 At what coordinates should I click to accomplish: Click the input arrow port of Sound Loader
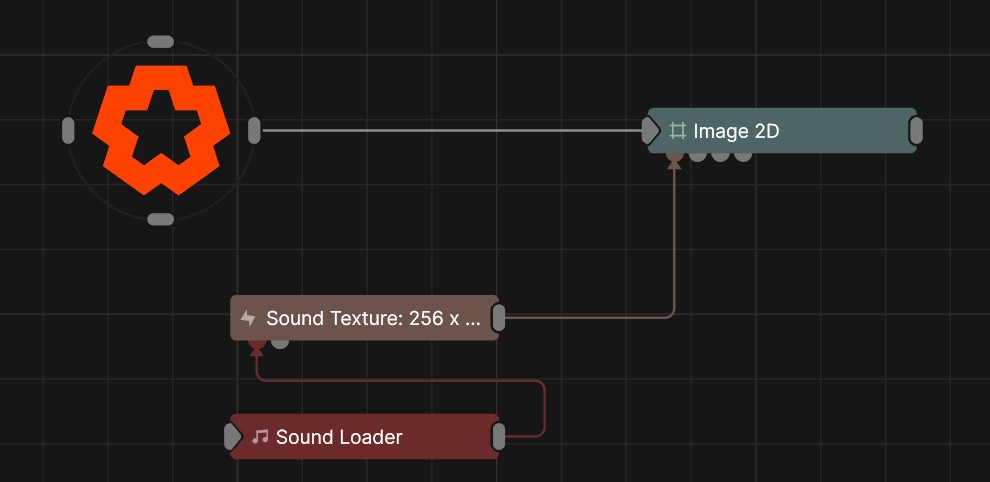click(x=232, y=437)
